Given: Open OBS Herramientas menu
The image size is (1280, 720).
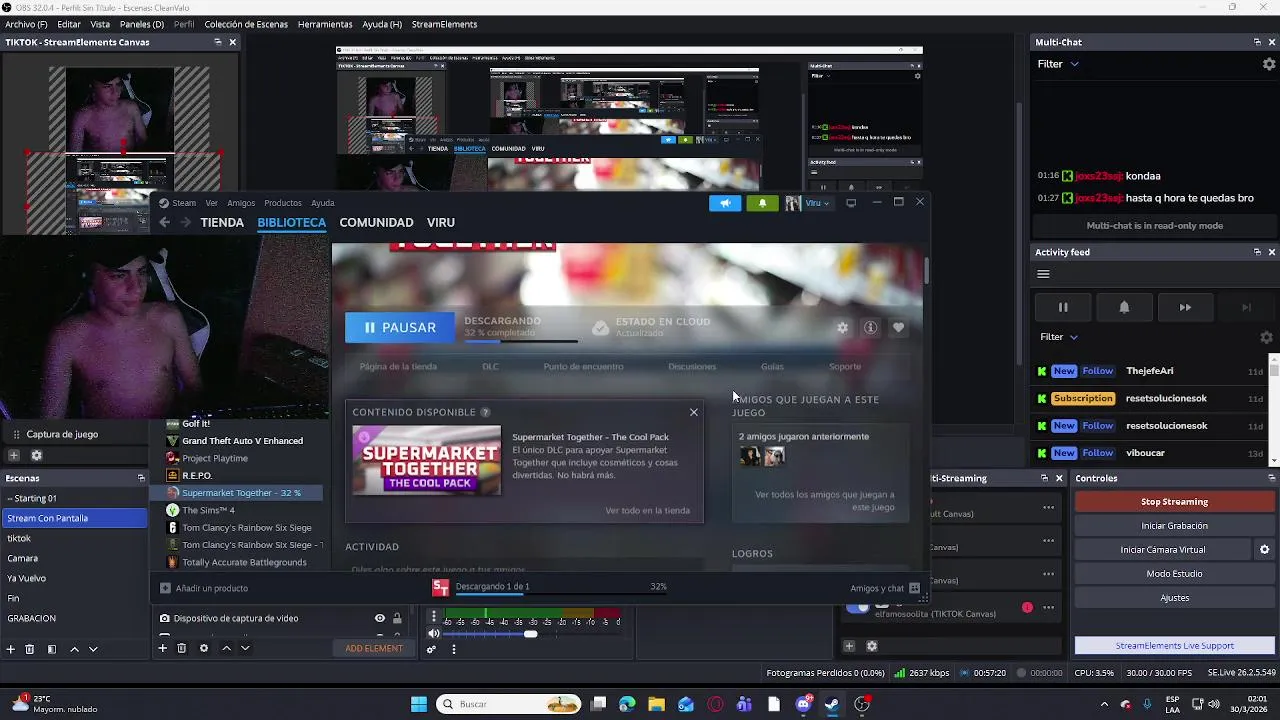Looking at the screenshot, I should click(x=325, y=24).
